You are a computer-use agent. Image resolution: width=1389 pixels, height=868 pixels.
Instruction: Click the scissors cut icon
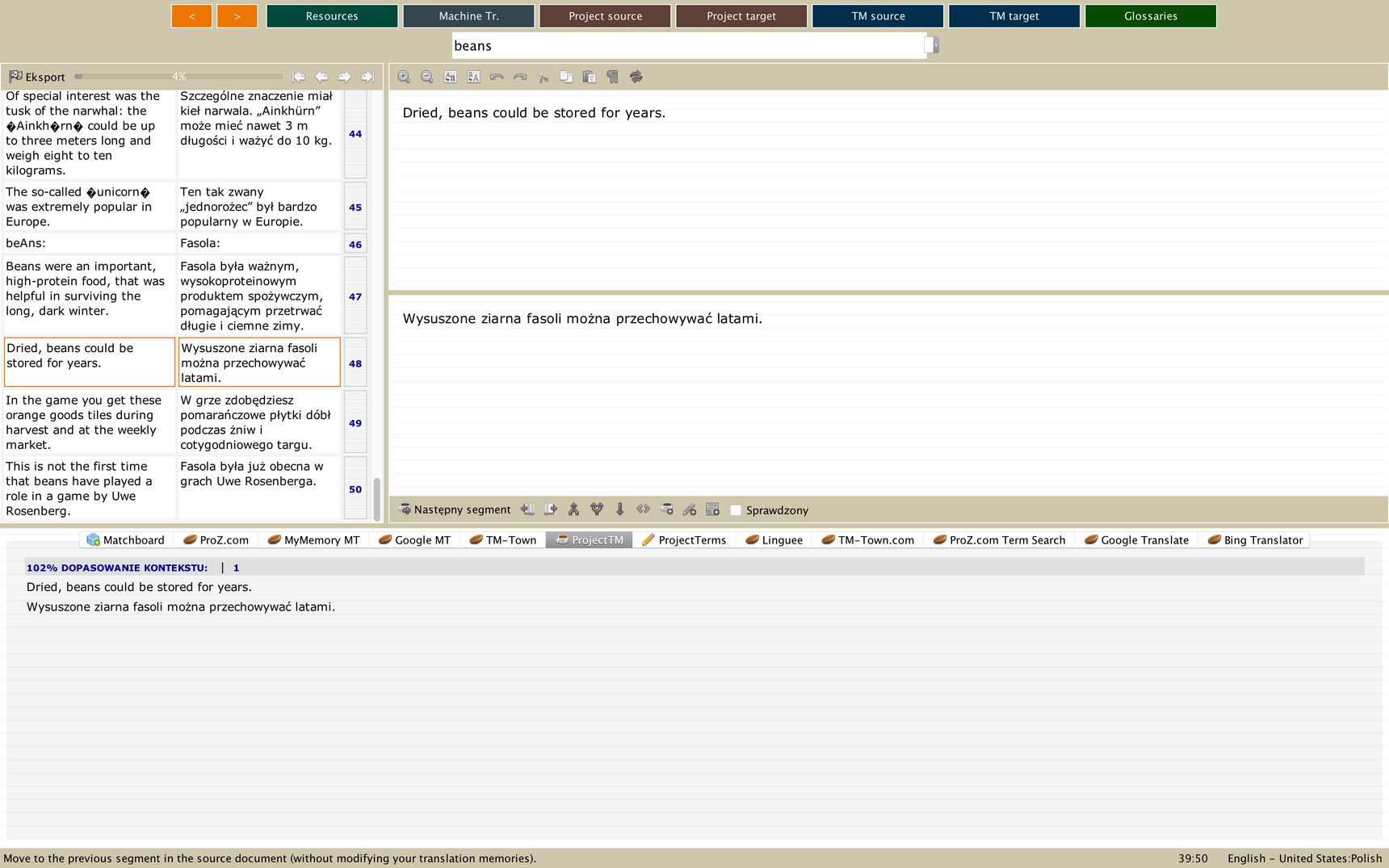543,77
